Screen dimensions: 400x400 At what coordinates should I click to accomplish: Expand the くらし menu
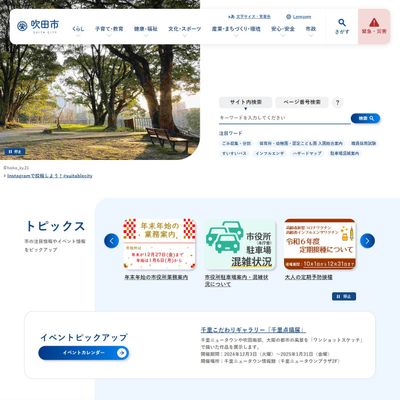(x=78, y=29)
